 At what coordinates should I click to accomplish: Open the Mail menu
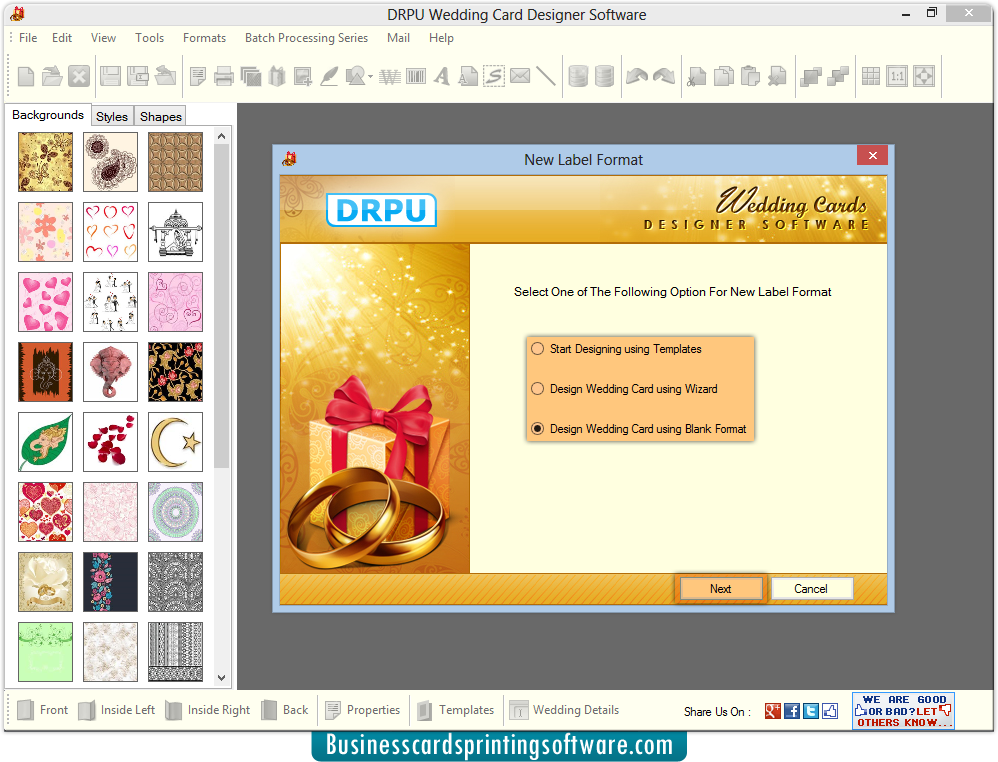point(398,38)
